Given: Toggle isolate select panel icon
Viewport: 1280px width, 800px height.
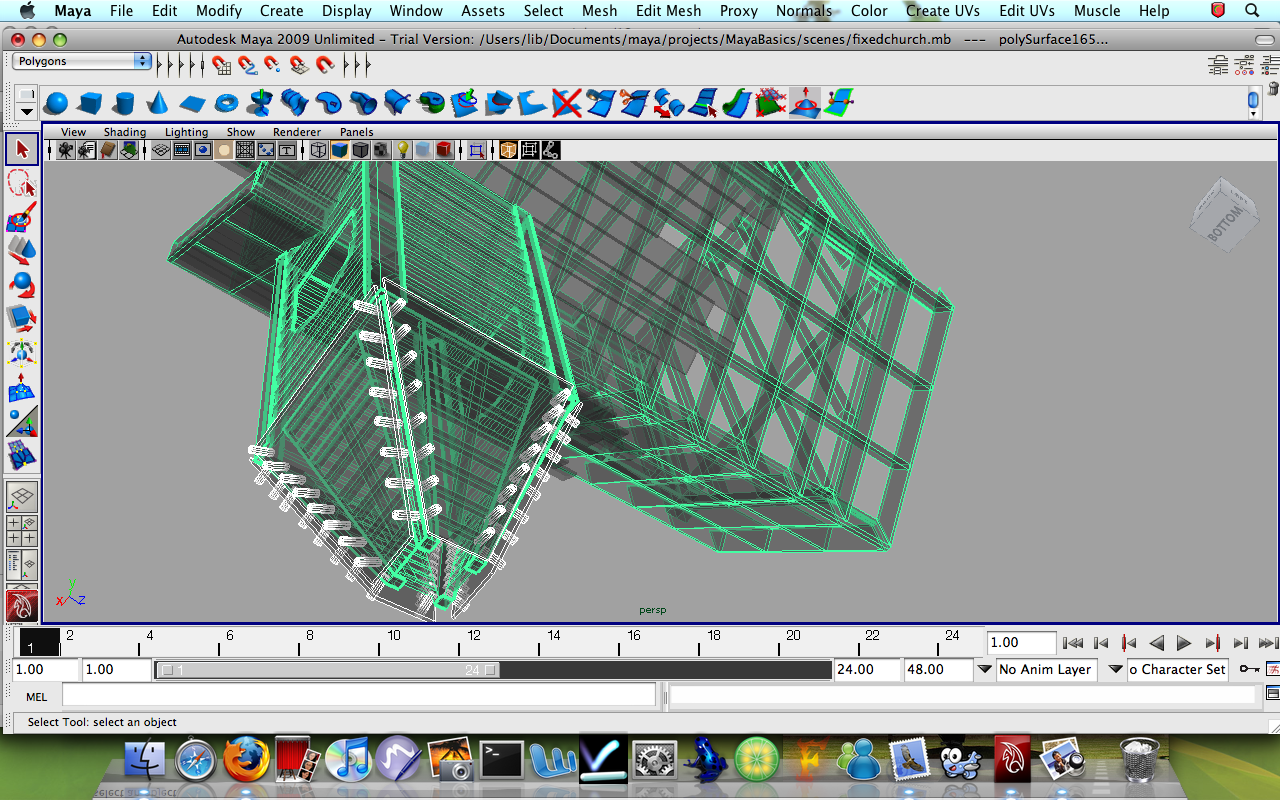Looking at the screenshot, I should coord(477,150).
